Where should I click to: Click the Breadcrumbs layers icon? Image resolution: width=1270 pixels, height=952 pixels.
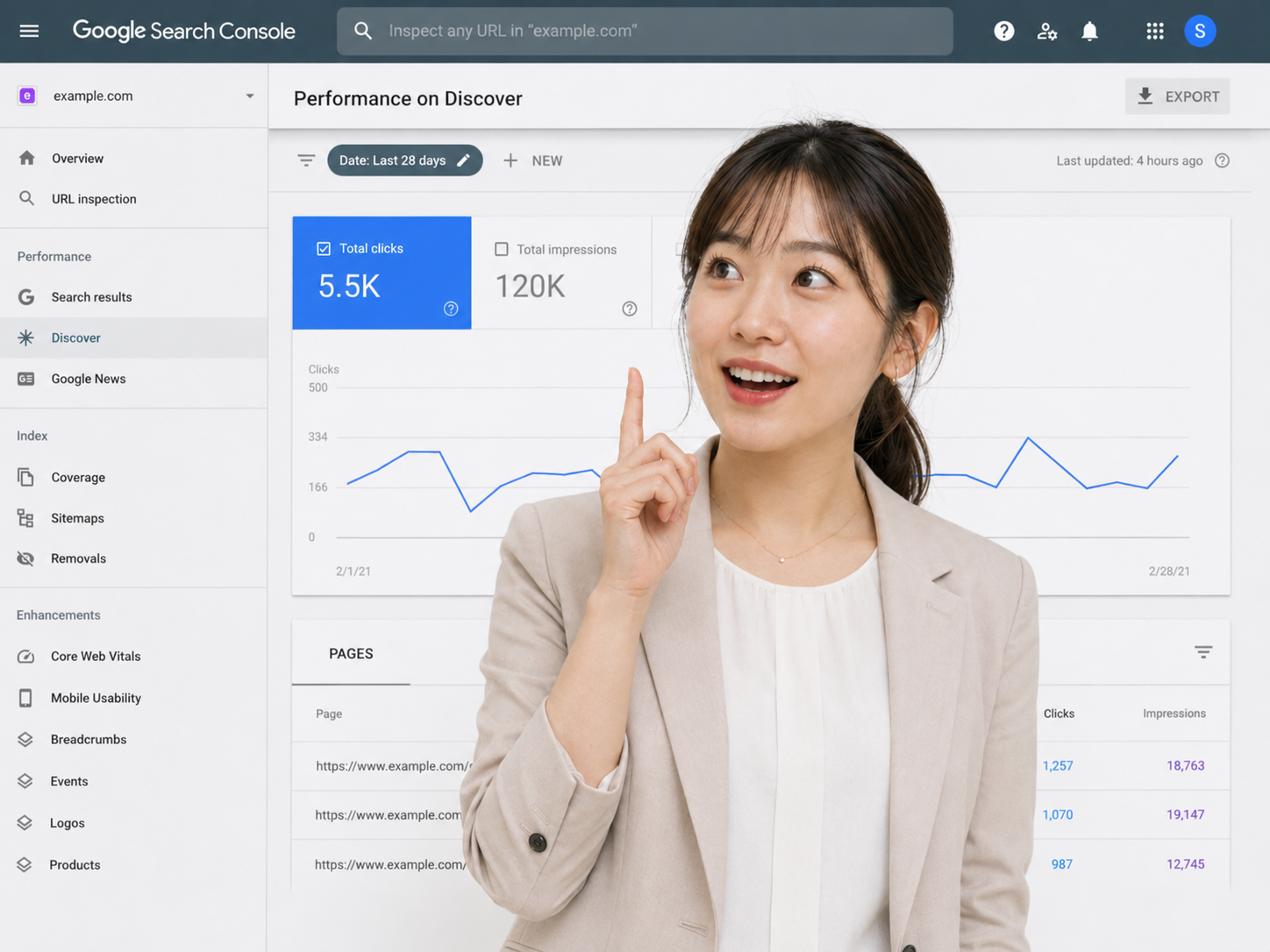coord(25,739)
